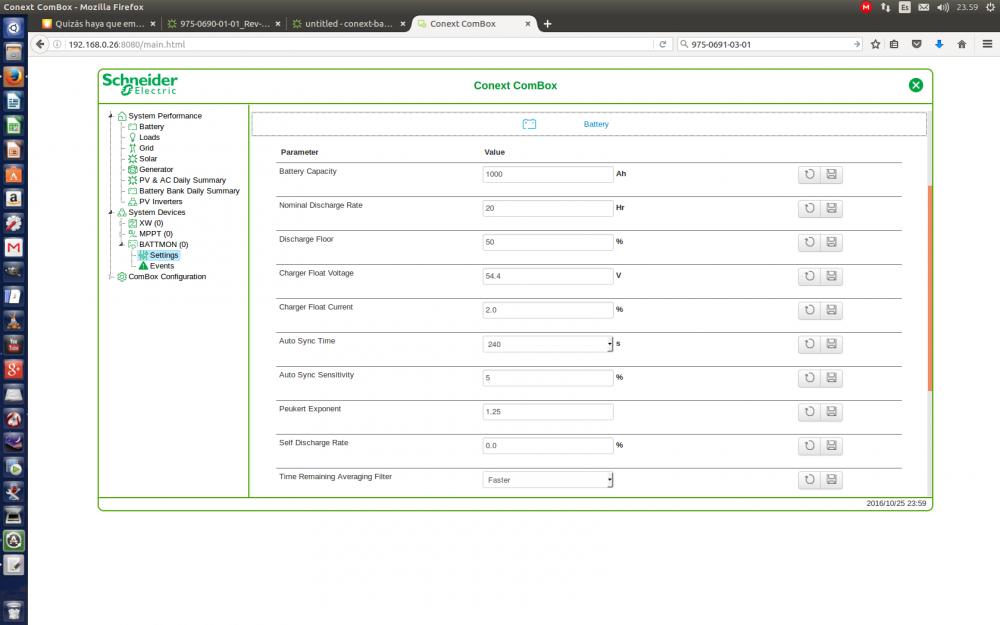This screenshot has width=1000, height=625.
Task: Open PV & AC Daily Summary
Action: (x=182, y=180)
